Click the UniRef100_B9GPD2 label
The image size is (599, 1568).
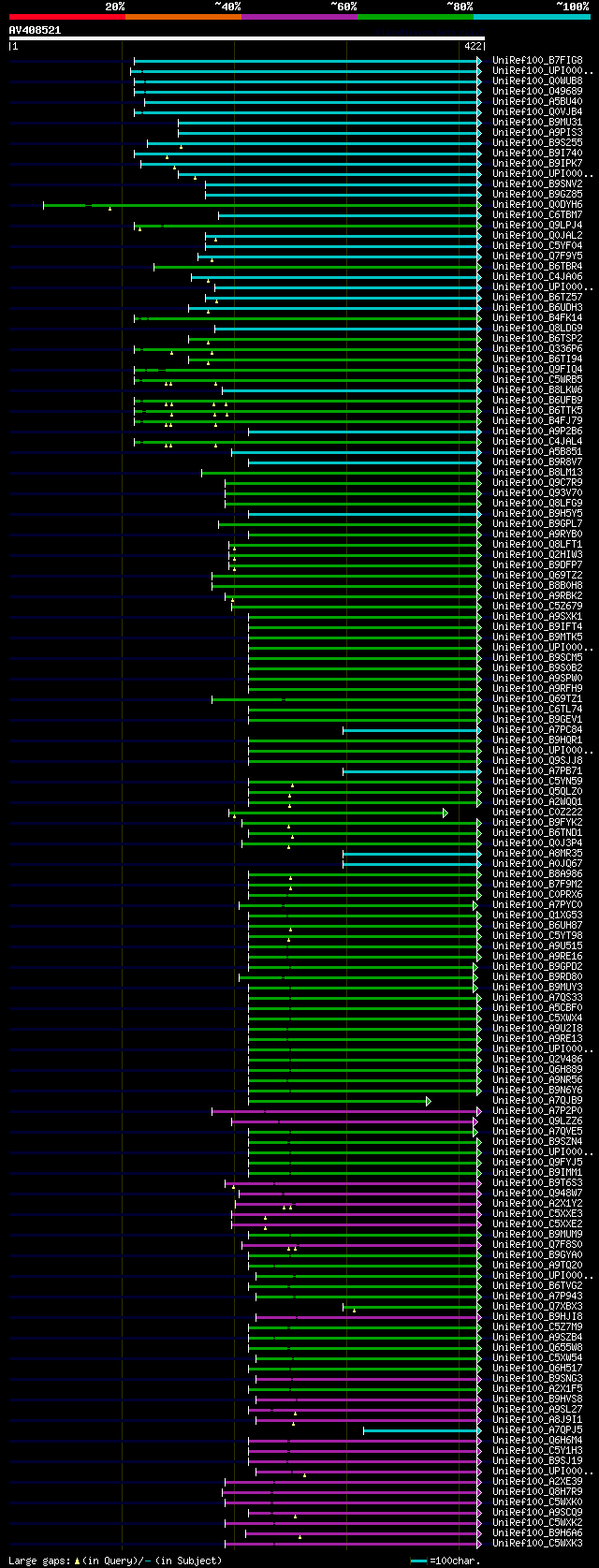coord(537,967)
